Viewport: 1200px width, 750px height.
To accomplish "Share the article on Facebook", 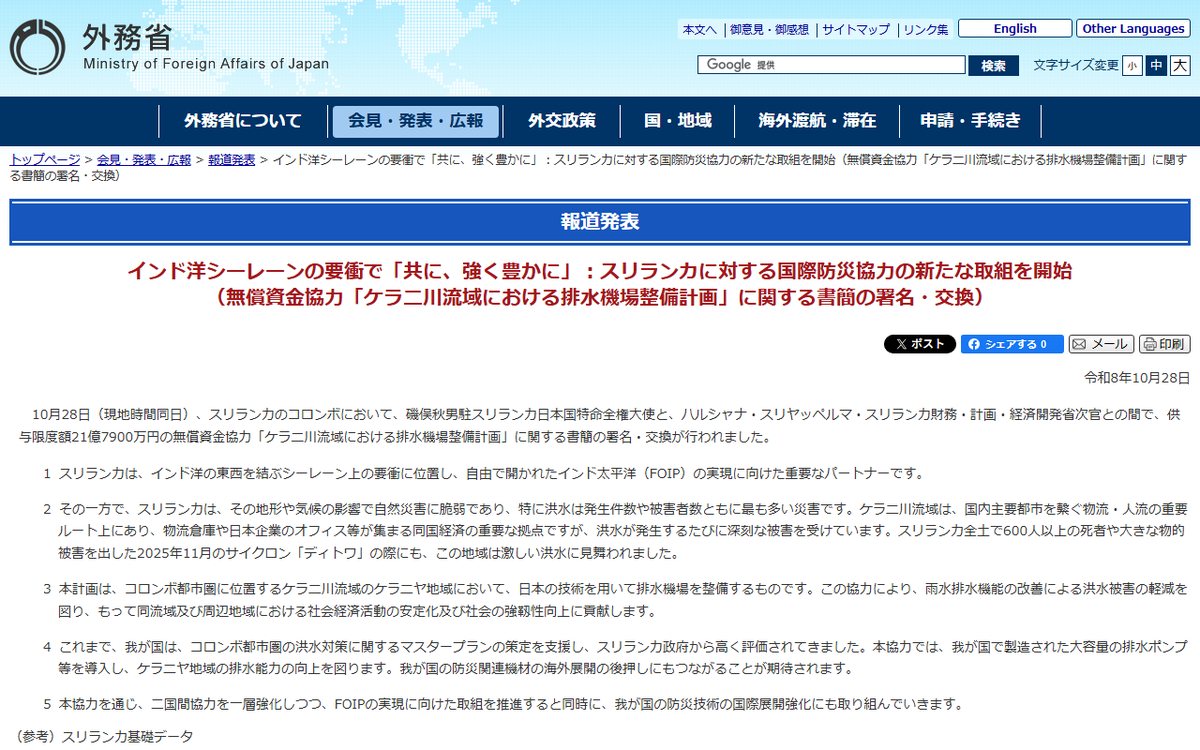I will coord(1012,344).
